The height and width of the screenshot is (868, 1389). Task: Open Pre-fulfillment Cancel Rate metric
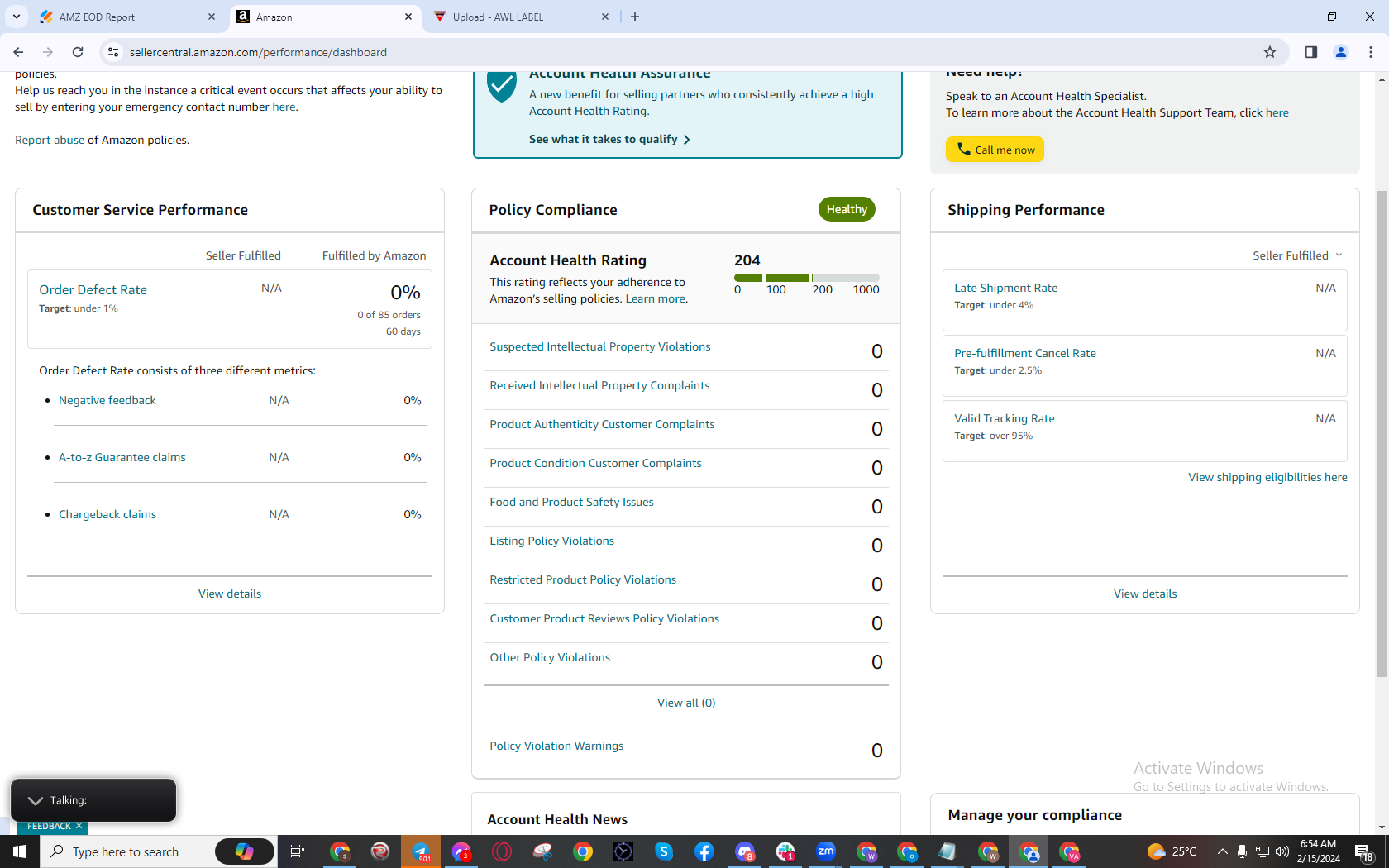click(x=1025, y=353)
